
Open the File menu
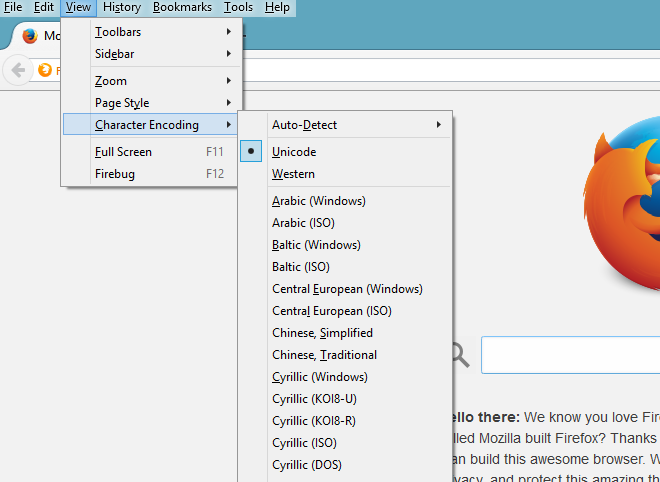[x=13, y=8]
